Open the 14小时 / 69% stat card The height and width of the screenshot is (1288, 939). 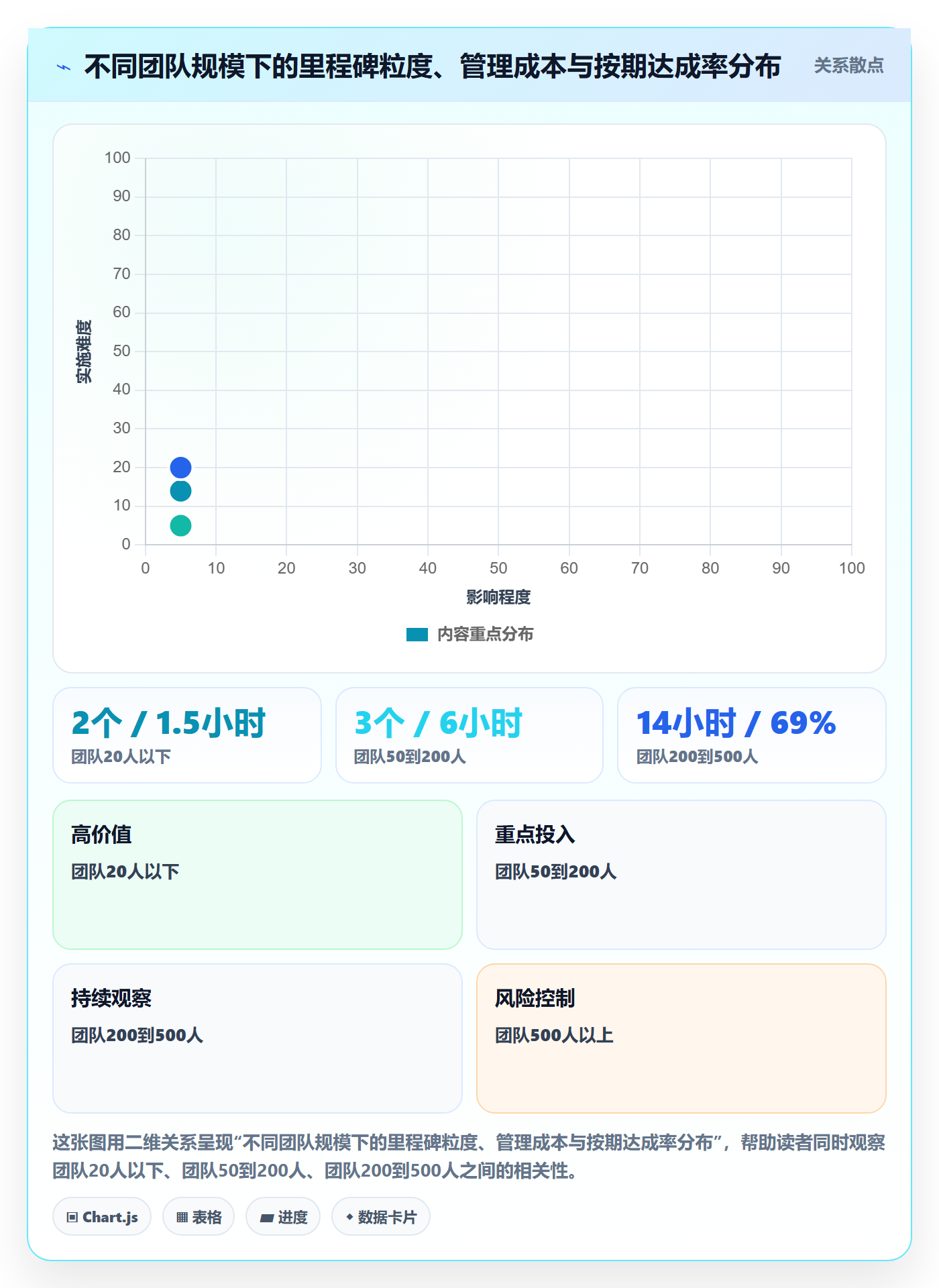(752, 735)
